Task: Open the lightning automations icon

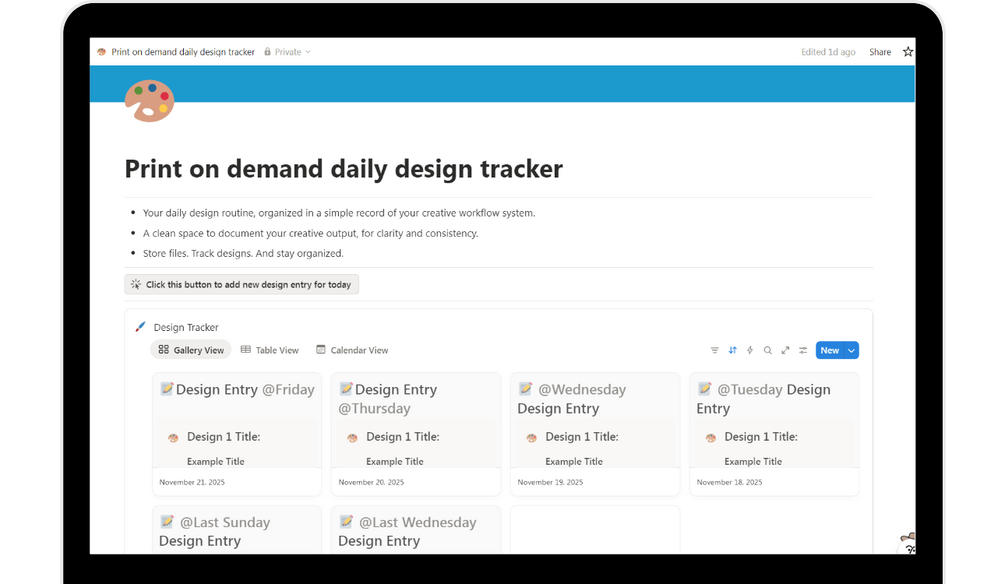Action: (x=750, y=350)
